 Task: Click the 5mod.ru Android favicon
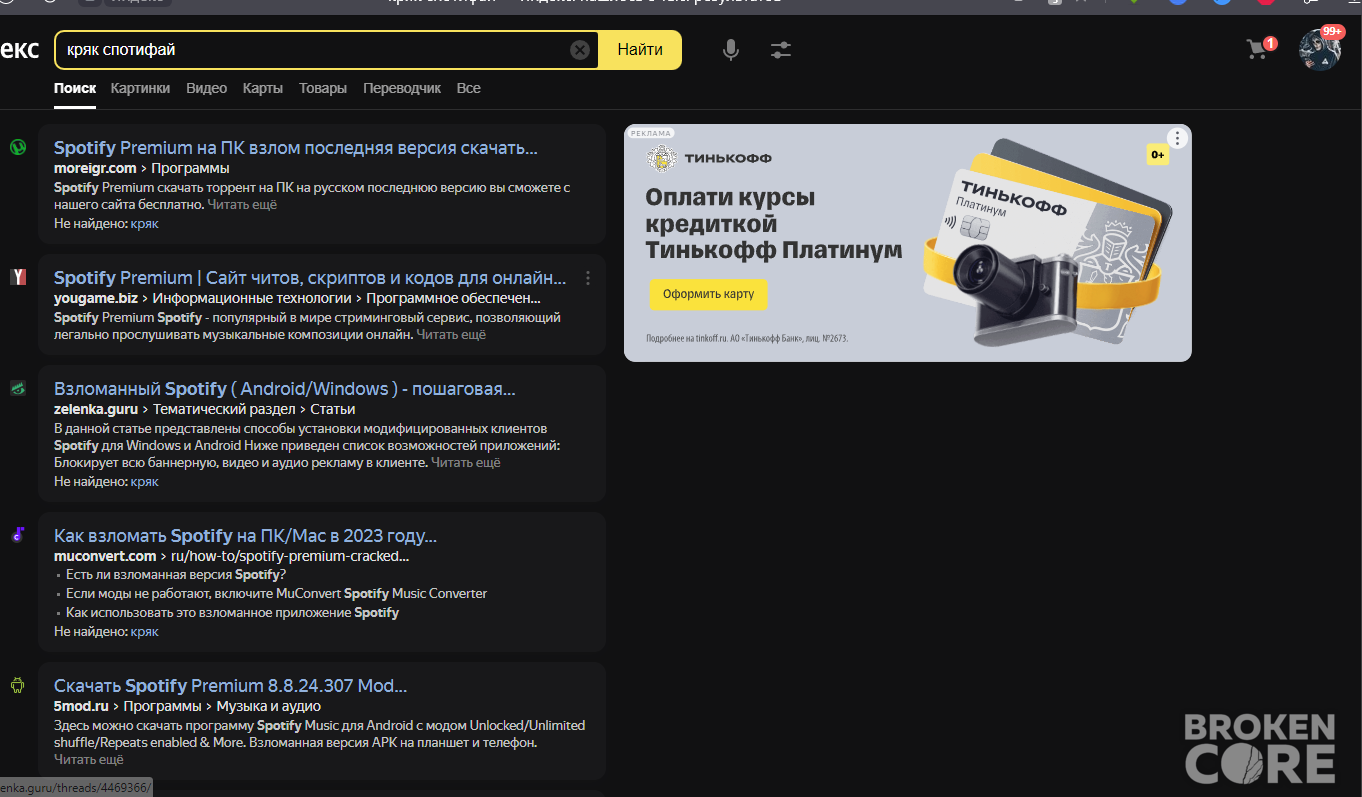[17, 685]
